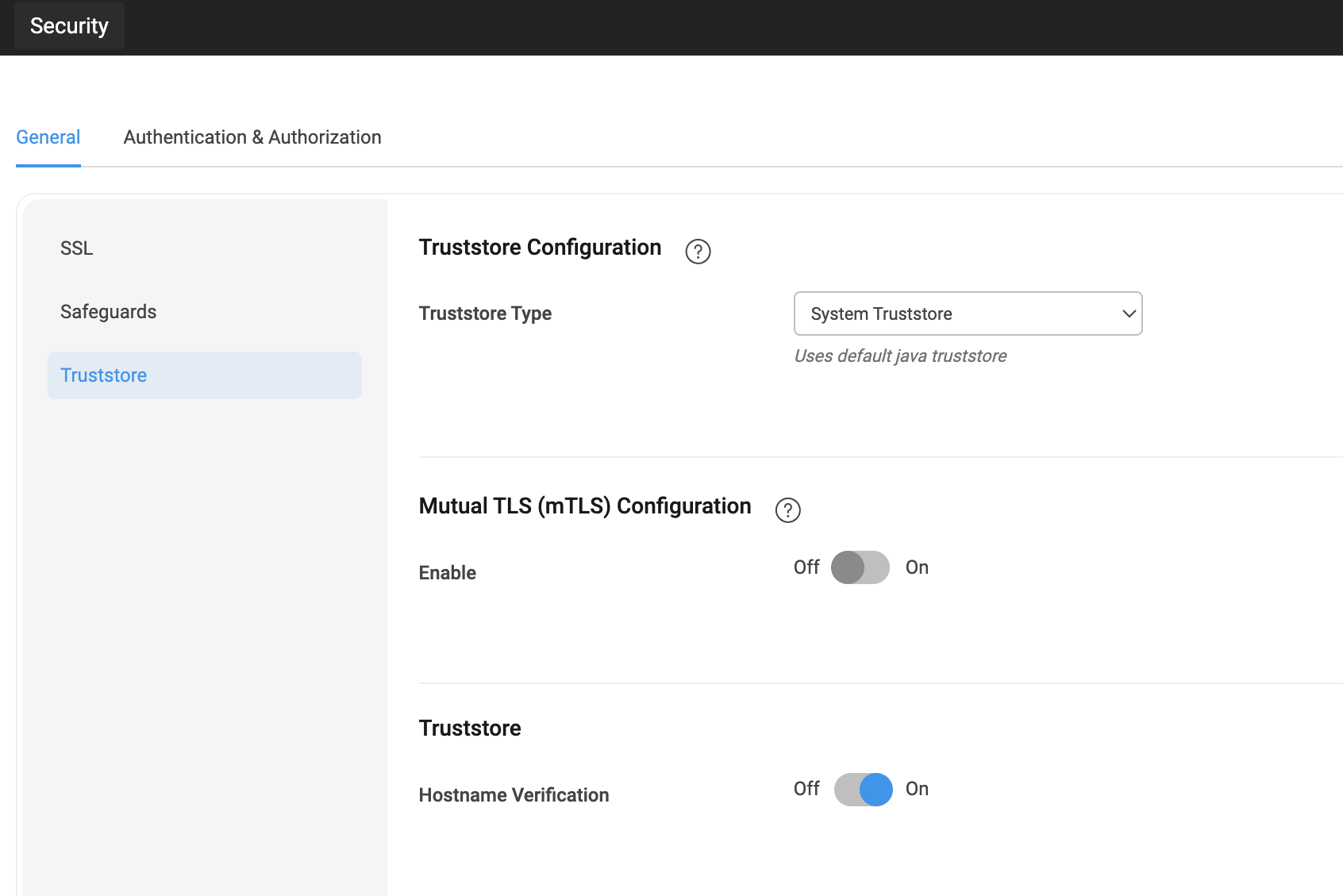Switch to the Authentication & Authorization tab
The image size is (1343, 896).
point(252,137)
